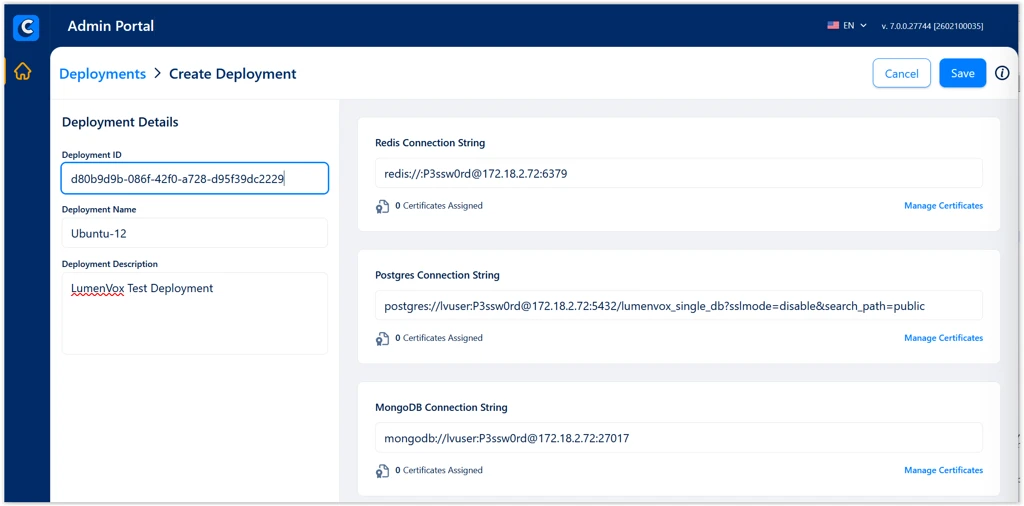Click the certificate icon under Redis Connection String
The width and height of the screenshot is (1024, 506).
click(x=382, y=206)
